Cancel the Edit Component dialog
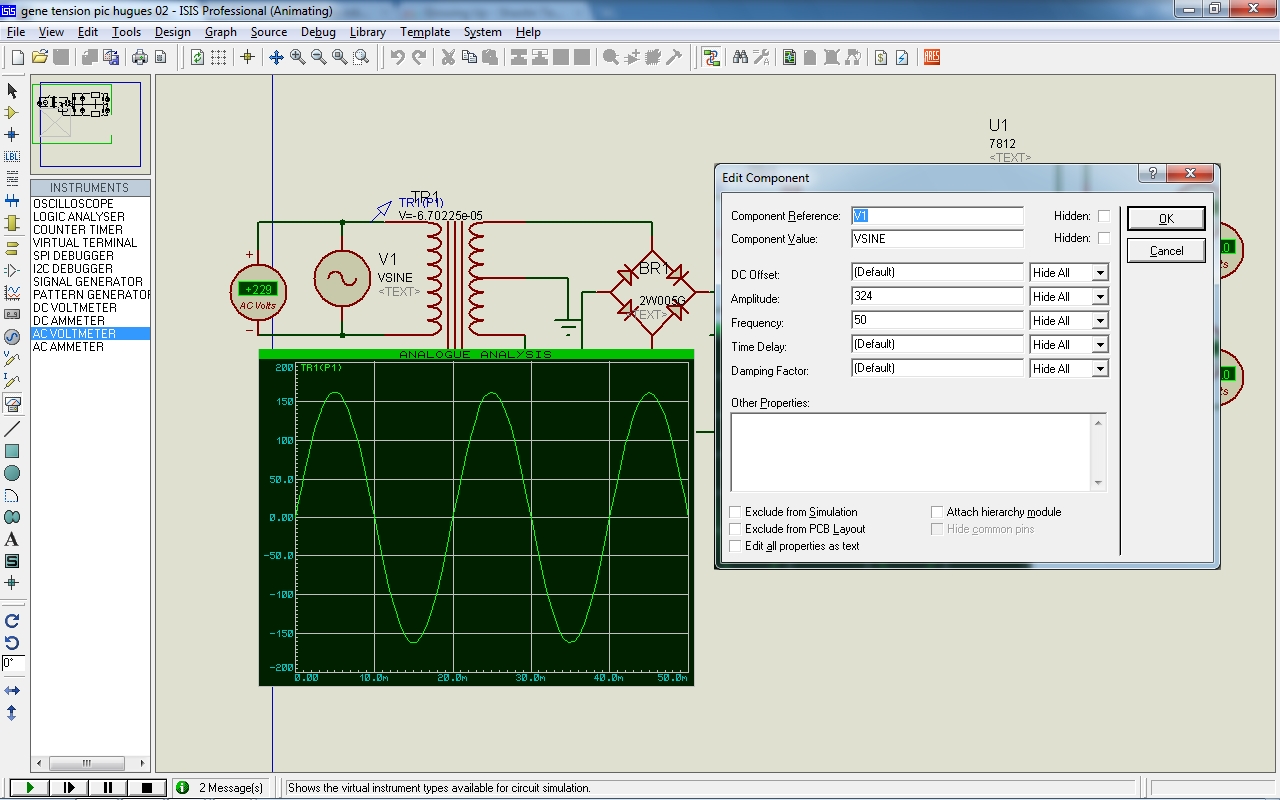The height and width of the screenshot is (800, 1280). click(1165, 251)
